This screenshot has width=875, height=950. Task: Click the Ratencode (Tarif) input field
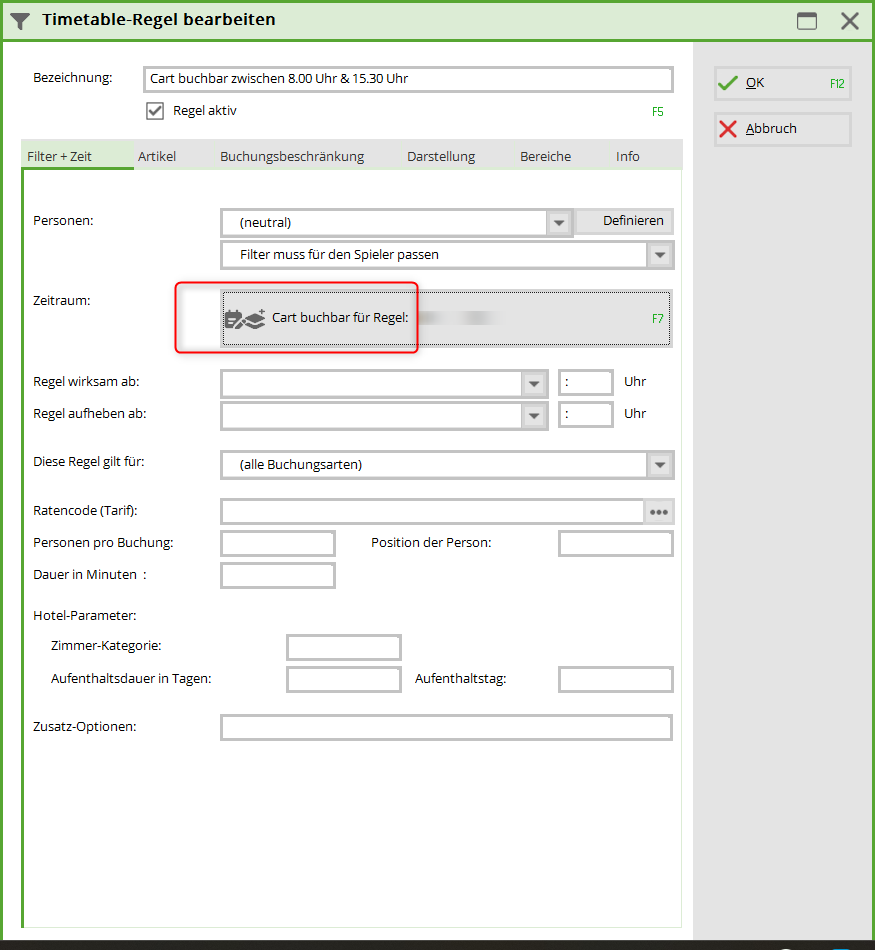pos(432,511)
